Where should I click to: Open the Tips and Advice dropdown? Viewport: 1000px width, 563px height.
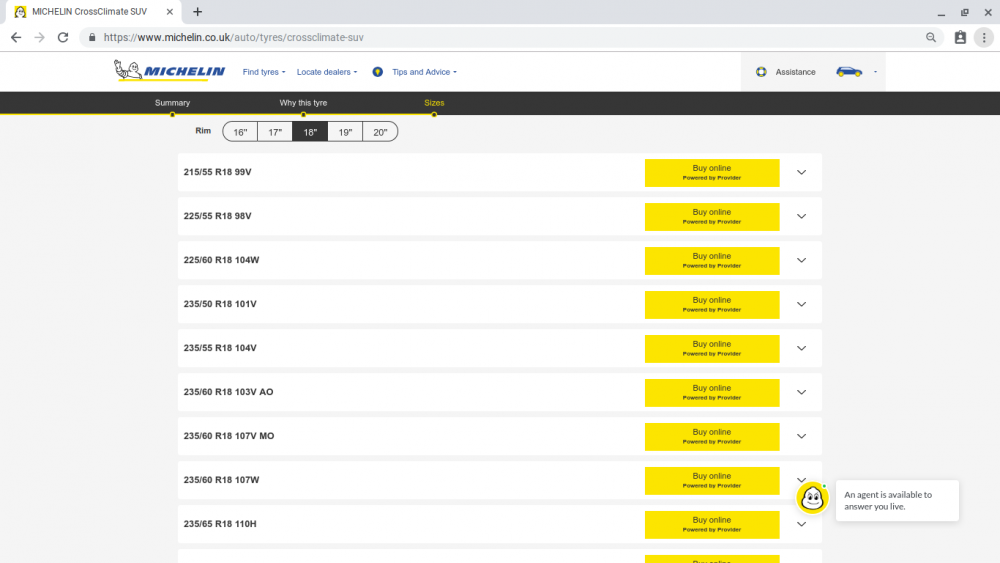point(424,72)
